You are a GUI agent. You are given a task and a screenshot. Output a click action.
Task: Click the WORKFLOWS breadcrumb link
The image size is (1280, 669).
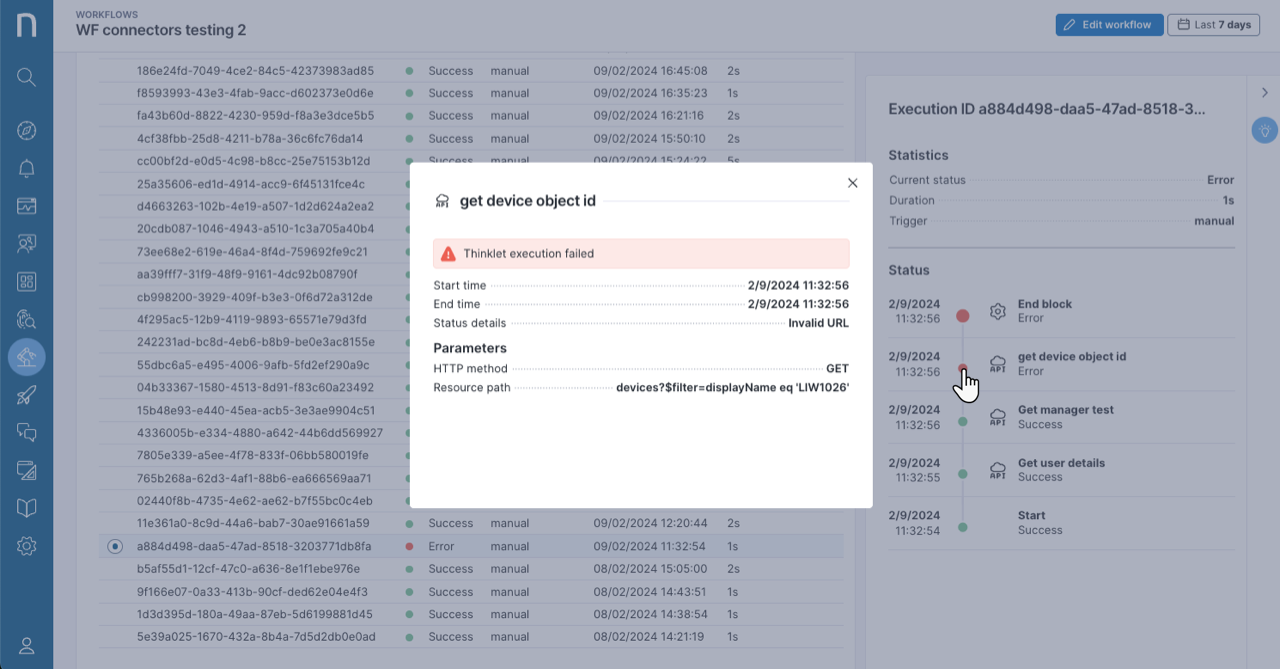click(107, 15)
